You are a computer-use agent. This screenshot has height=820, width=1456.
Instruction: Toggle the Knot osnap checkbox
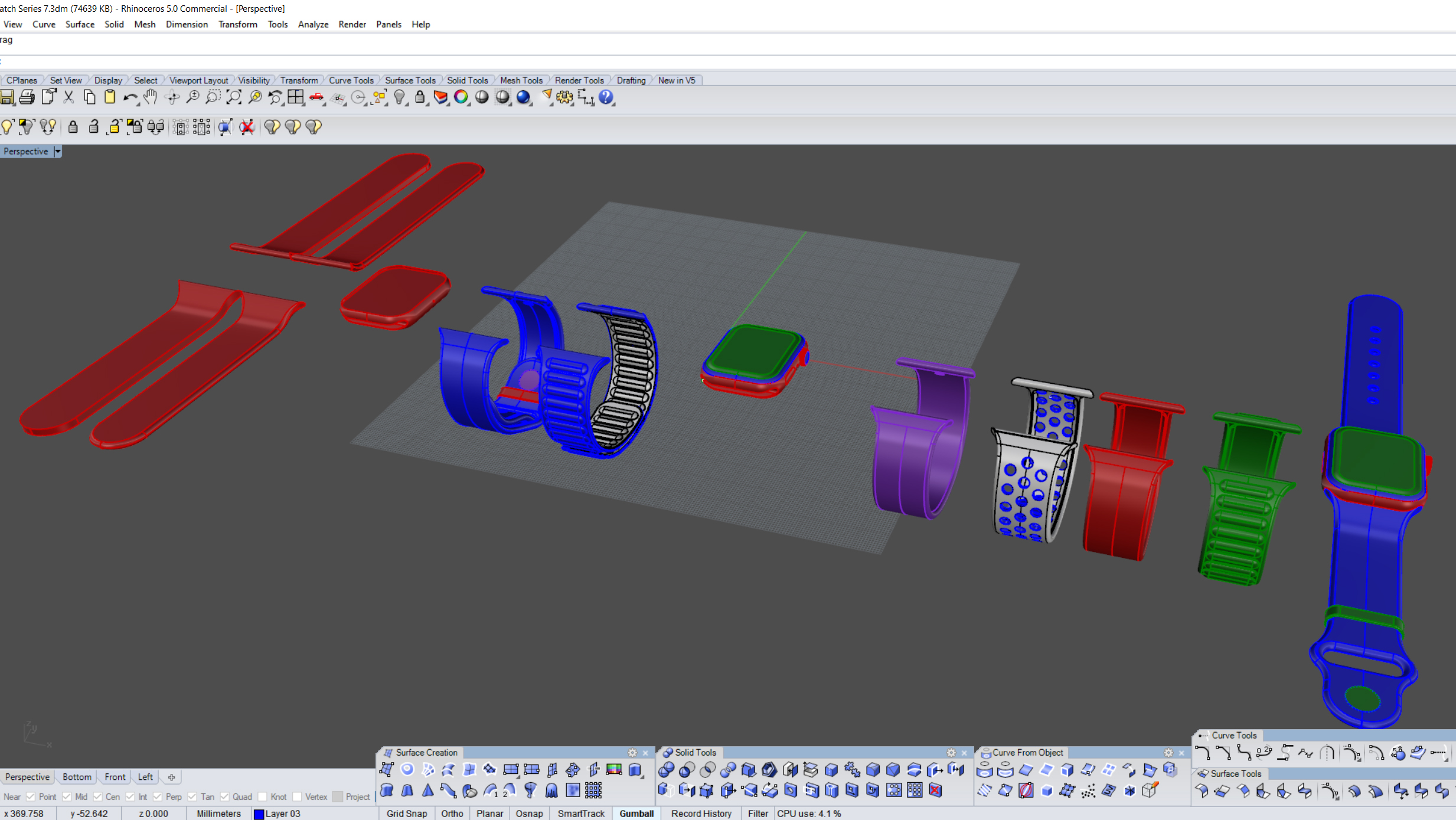(x=263, y=797)
